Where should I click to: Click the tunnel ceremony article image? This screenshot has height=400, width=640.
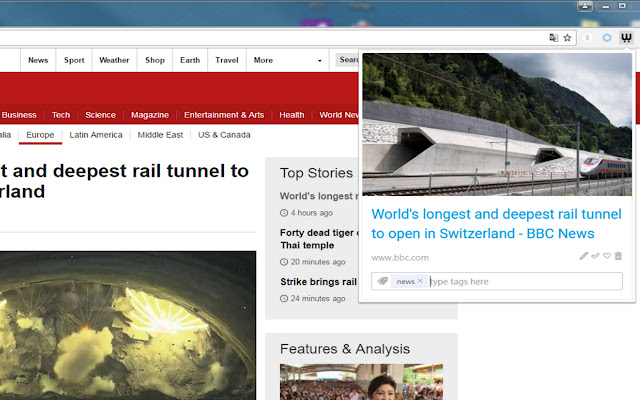128,325
